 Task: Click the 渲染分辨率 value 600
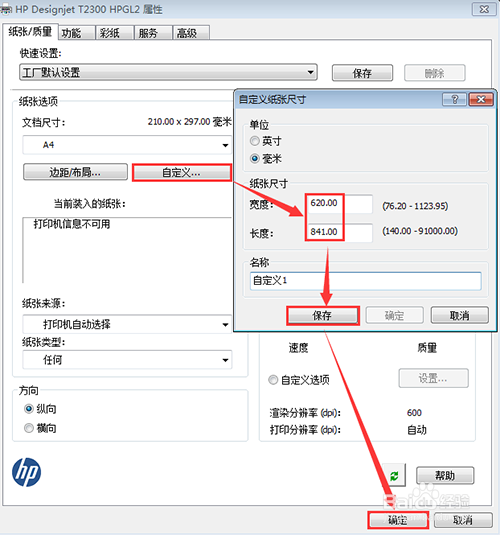click(x=414, y=413)
